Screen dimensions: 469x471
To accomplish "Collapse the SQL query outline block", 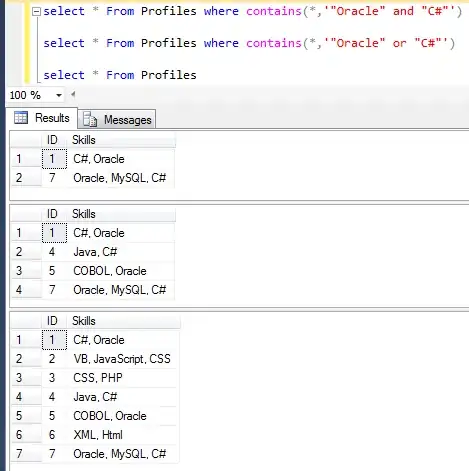I will [36, 12].
